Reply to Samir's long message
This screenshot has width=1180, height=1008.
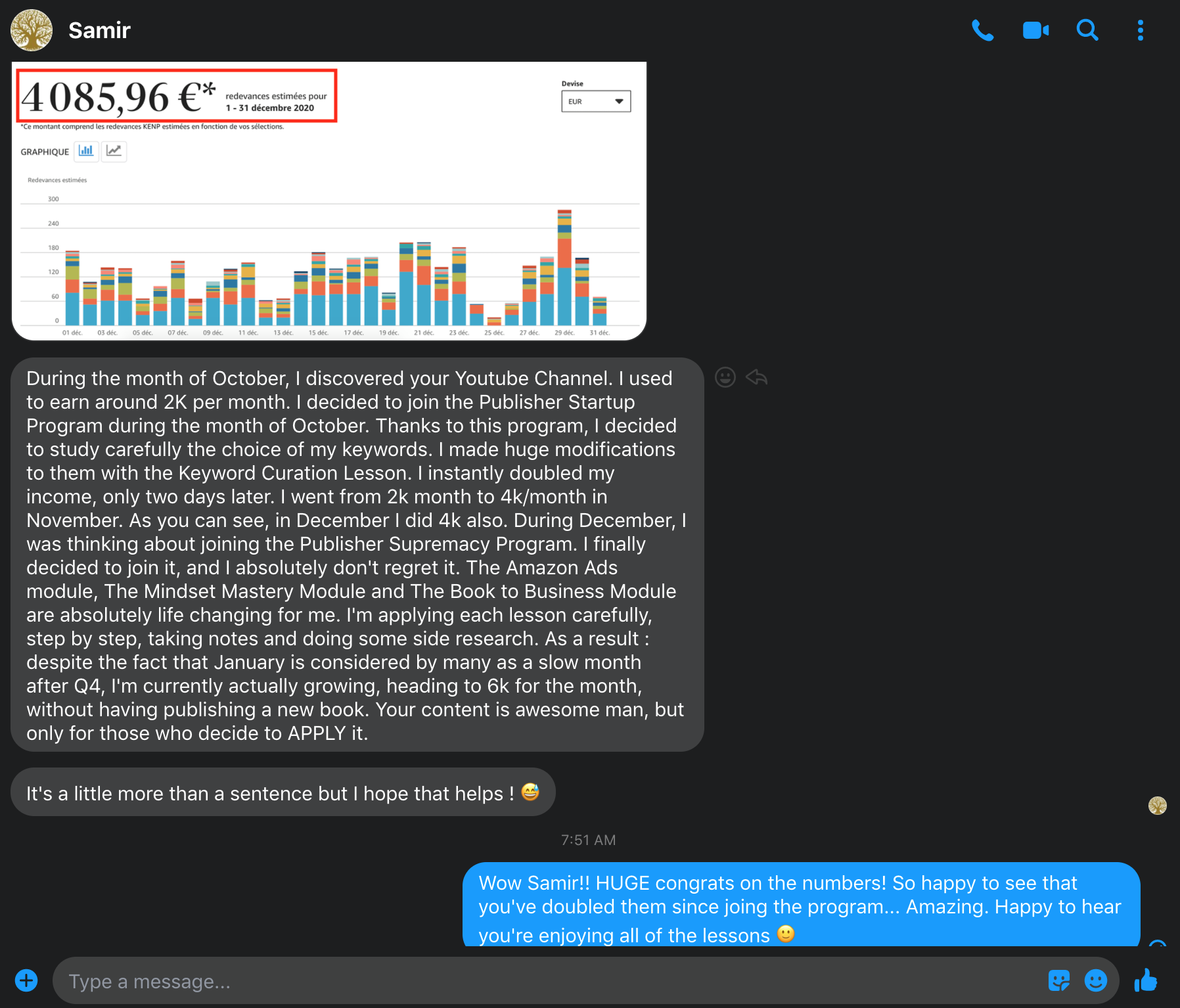pos(757,377)
